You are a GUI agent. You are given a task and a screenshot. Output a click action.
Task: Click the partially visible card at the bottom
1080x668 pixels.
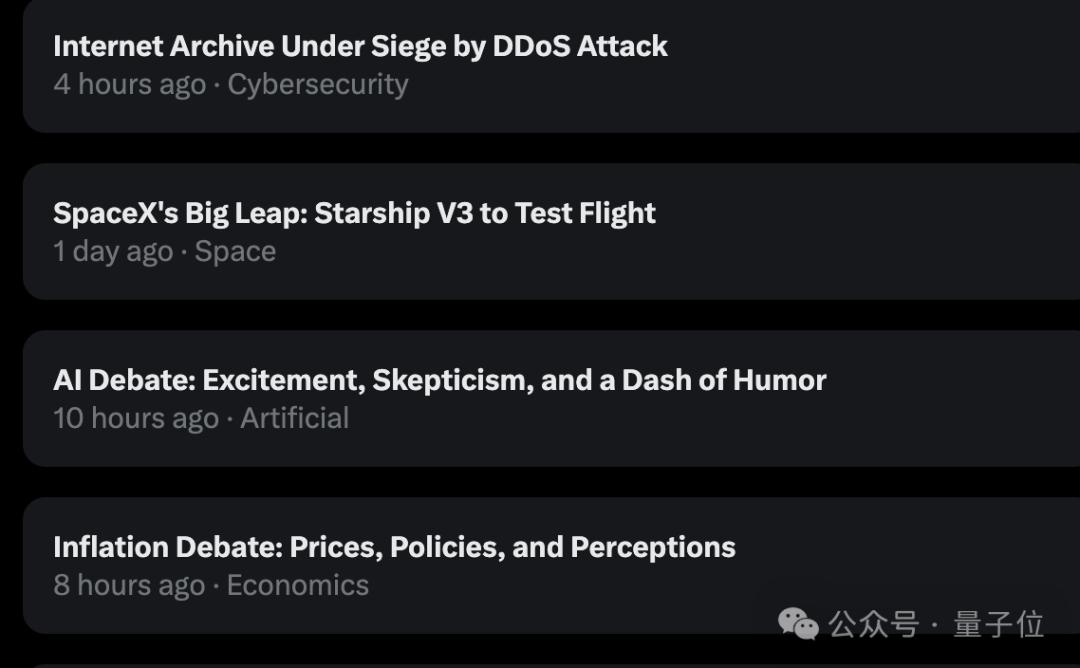tap(540, 665)
